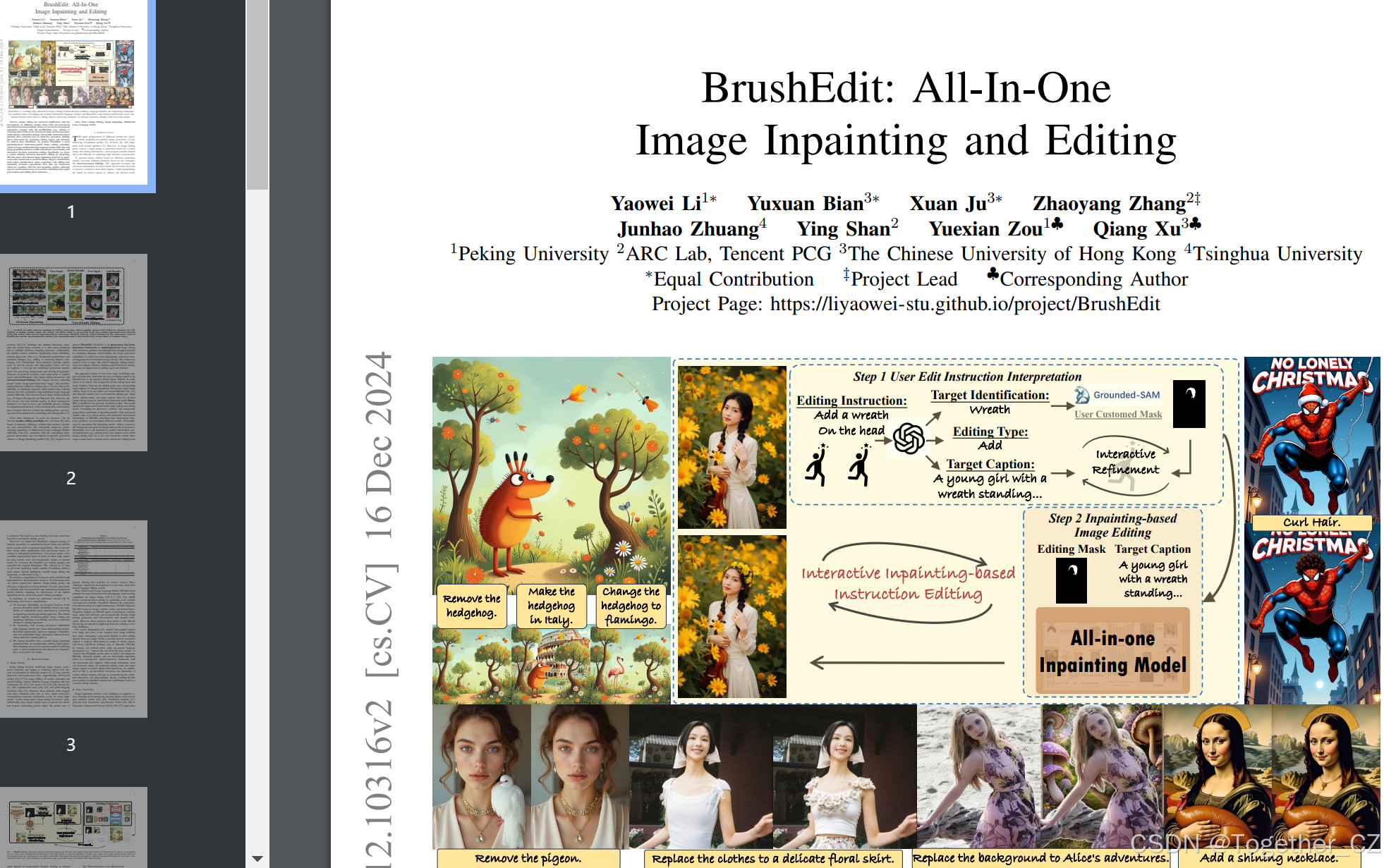The width and height of the screenshot is (1384, 868).
Task: Click the Change the hedgehog to flamingo label
Action: click(x=631, y=606)
